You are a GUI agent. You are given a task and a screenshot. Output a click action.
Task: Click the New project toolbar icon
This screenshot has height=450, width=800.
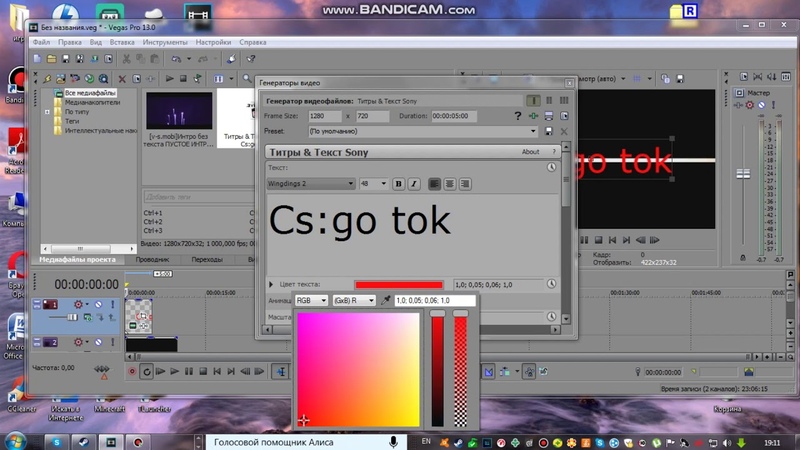point(37,59)
